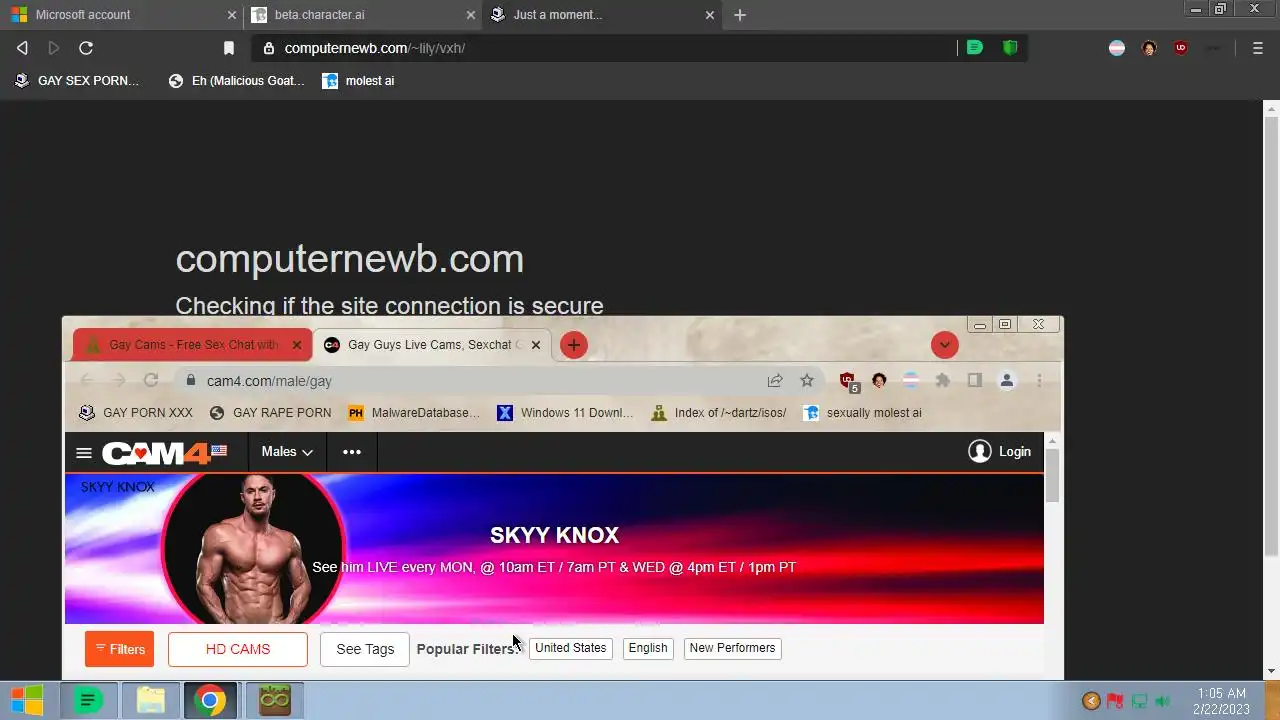This screenshot has height=720, width=1280.
Task: Click the network icon in system tray
Action: (1139, 701)
